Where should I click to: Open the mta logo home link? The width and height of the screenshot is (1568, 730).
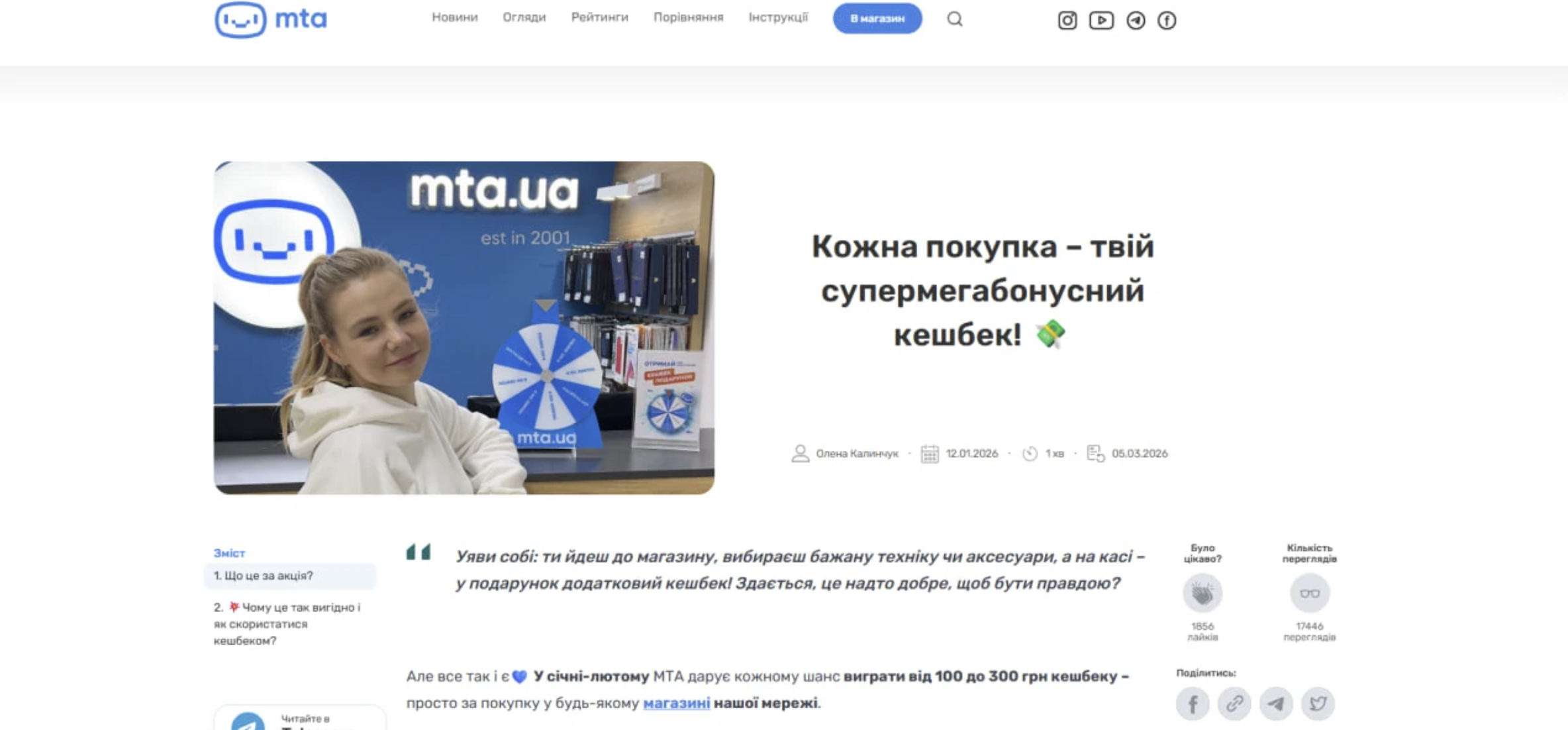click(x=271, y=19)
